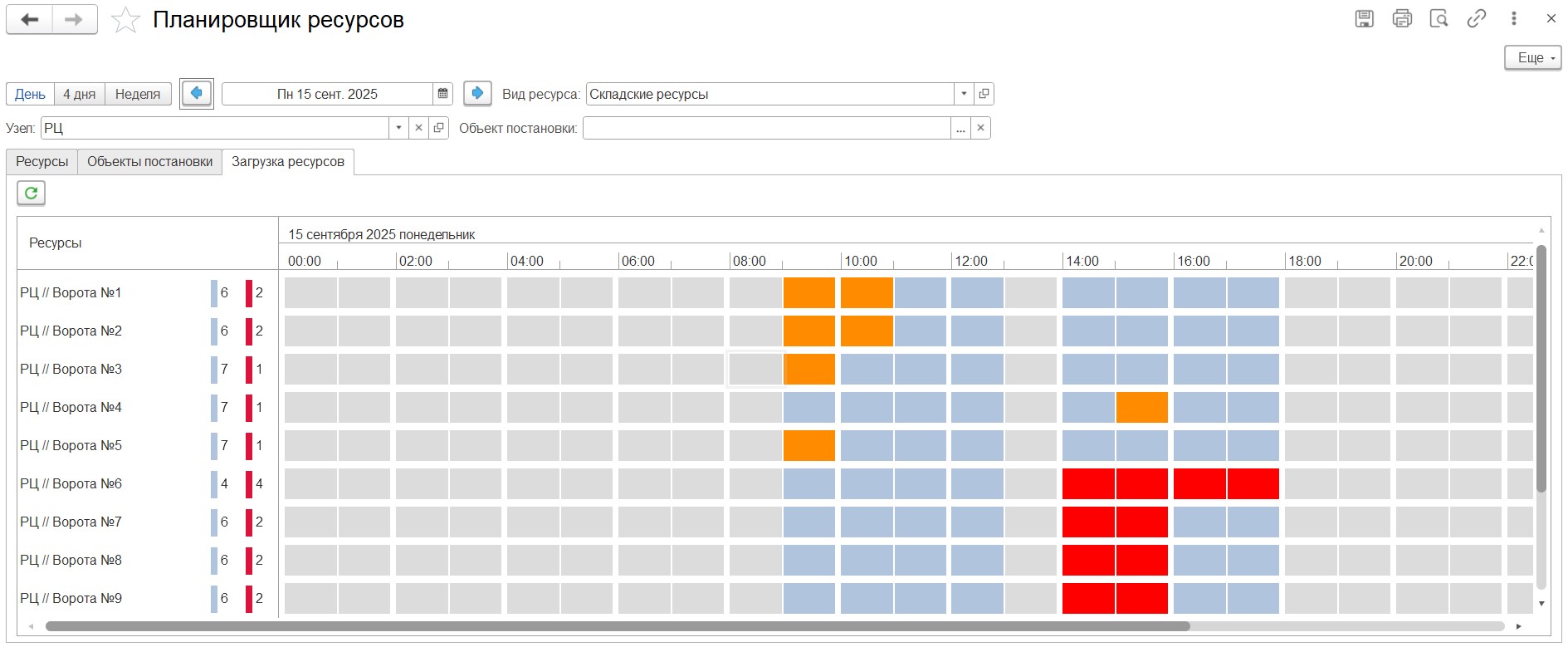Print the planner with printer icon
The height and width of the screenshot is (647, 1568).
[x=1402, y=19]
